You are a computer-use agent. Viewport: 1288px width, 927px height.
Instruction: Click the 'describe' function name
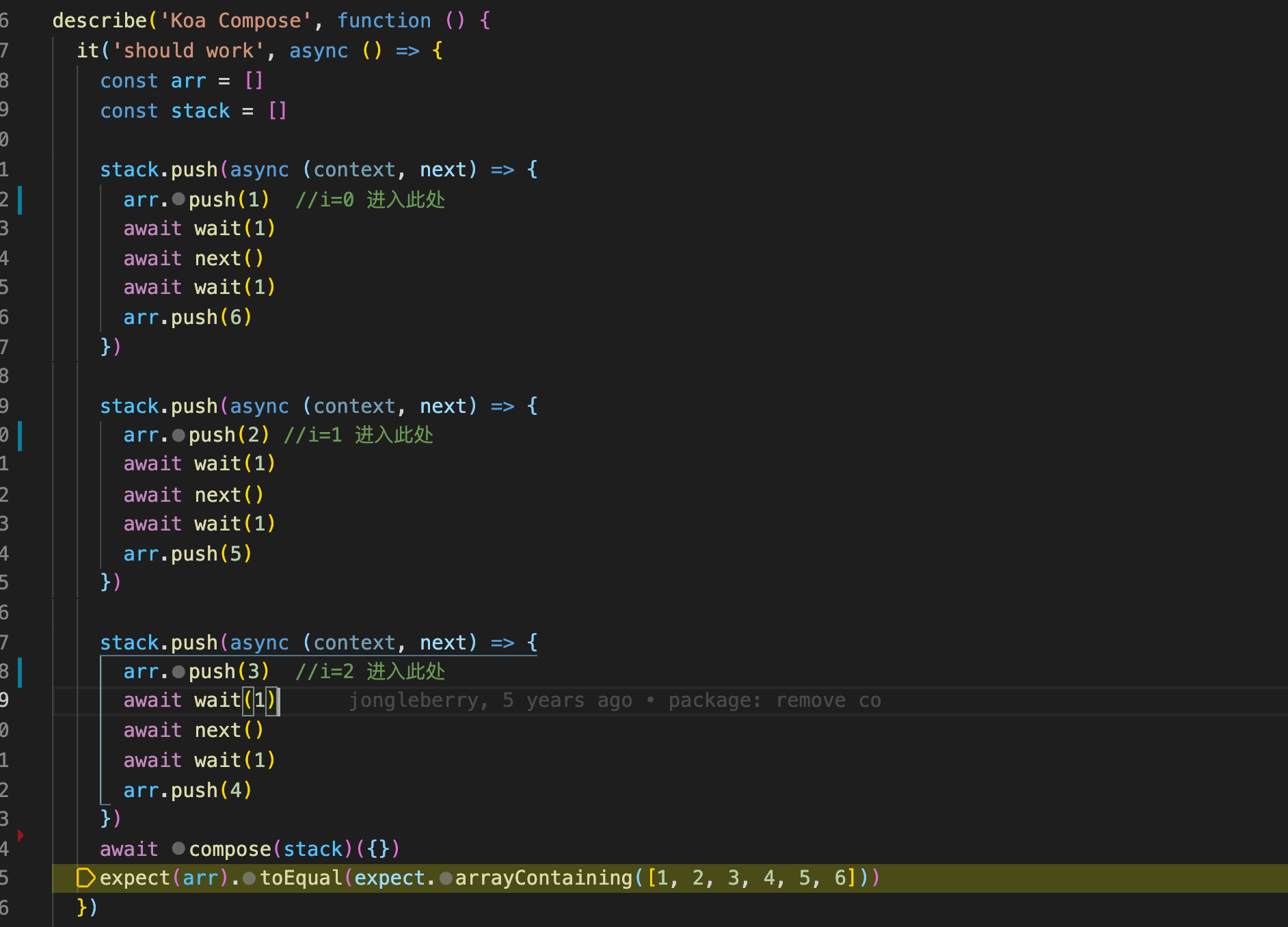pyautogui.click(x=100, y=21)
